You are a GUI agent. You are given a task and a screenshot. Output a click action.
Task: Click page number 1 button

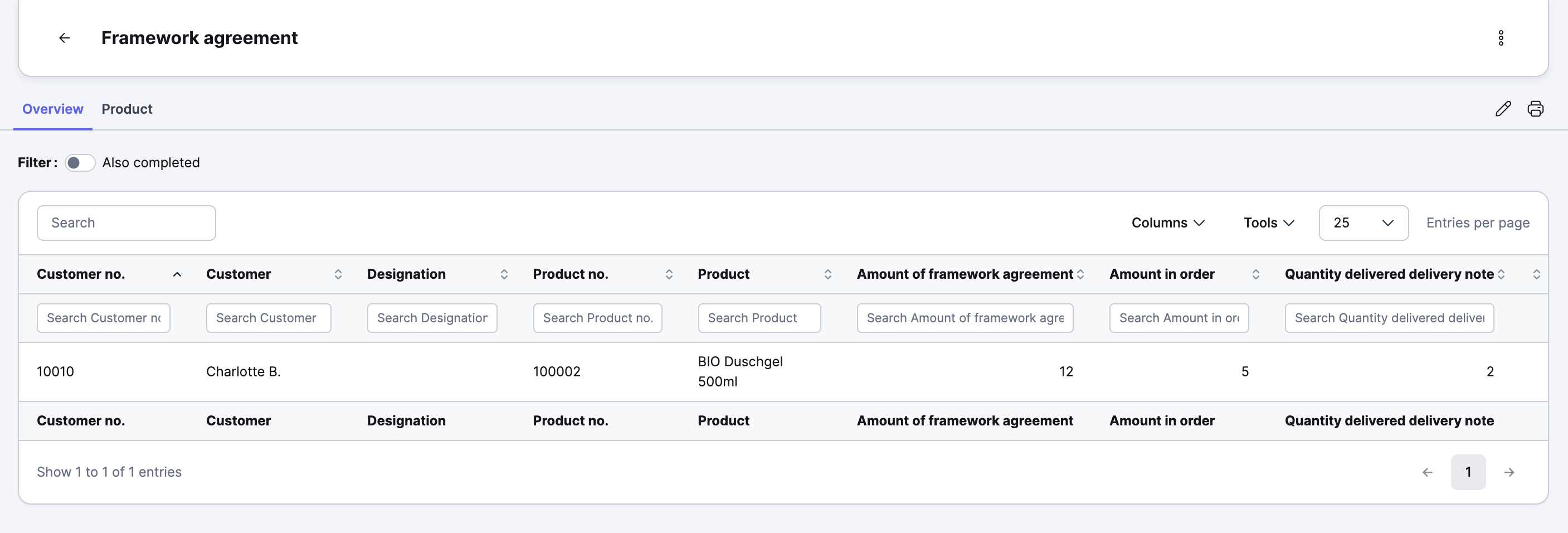pos(1468,472)
